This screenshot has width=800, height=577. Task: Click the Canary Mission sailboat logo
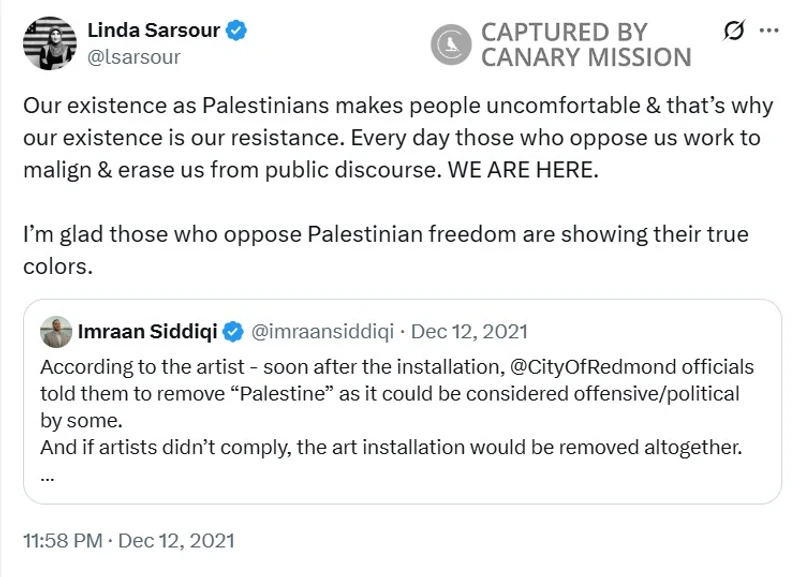pos(449,44)
